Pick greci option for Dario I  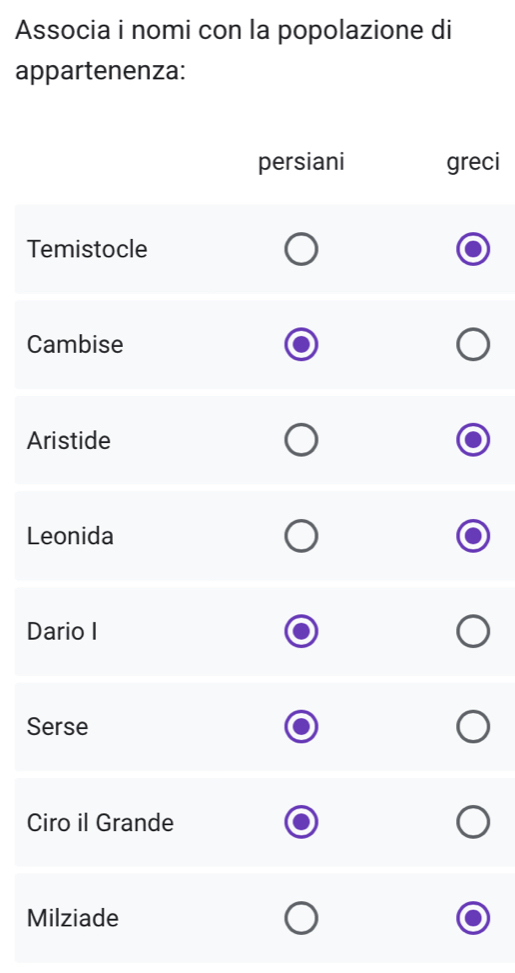[473, 632]
